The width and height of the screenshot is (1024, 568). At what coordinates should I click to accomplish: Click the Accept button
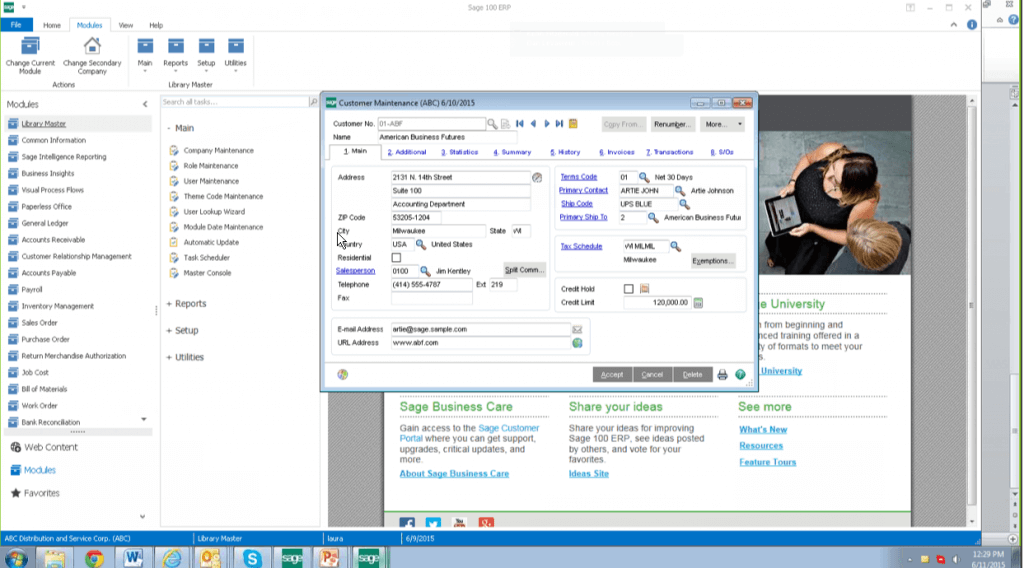pos(612,375)
